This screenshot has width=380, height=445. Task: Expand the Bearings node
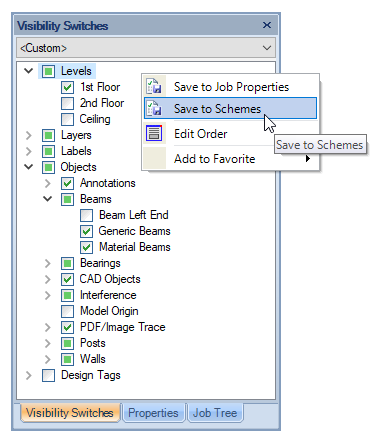tap(48, 263)
